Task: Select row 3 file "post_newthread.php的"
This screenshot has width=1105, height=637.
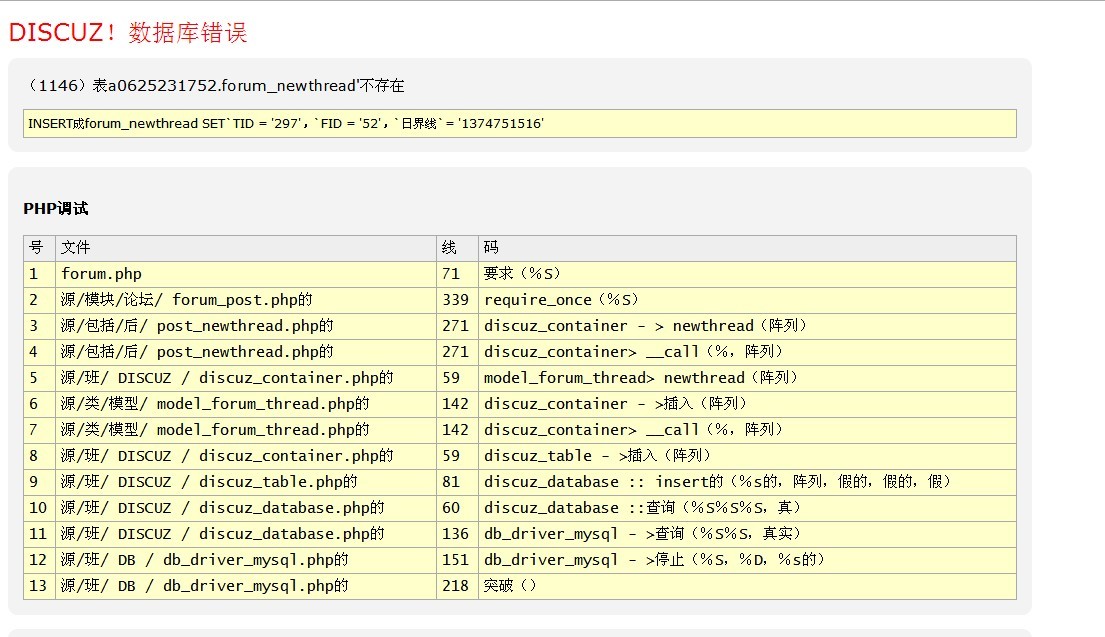Action: (x=245, y=326)
